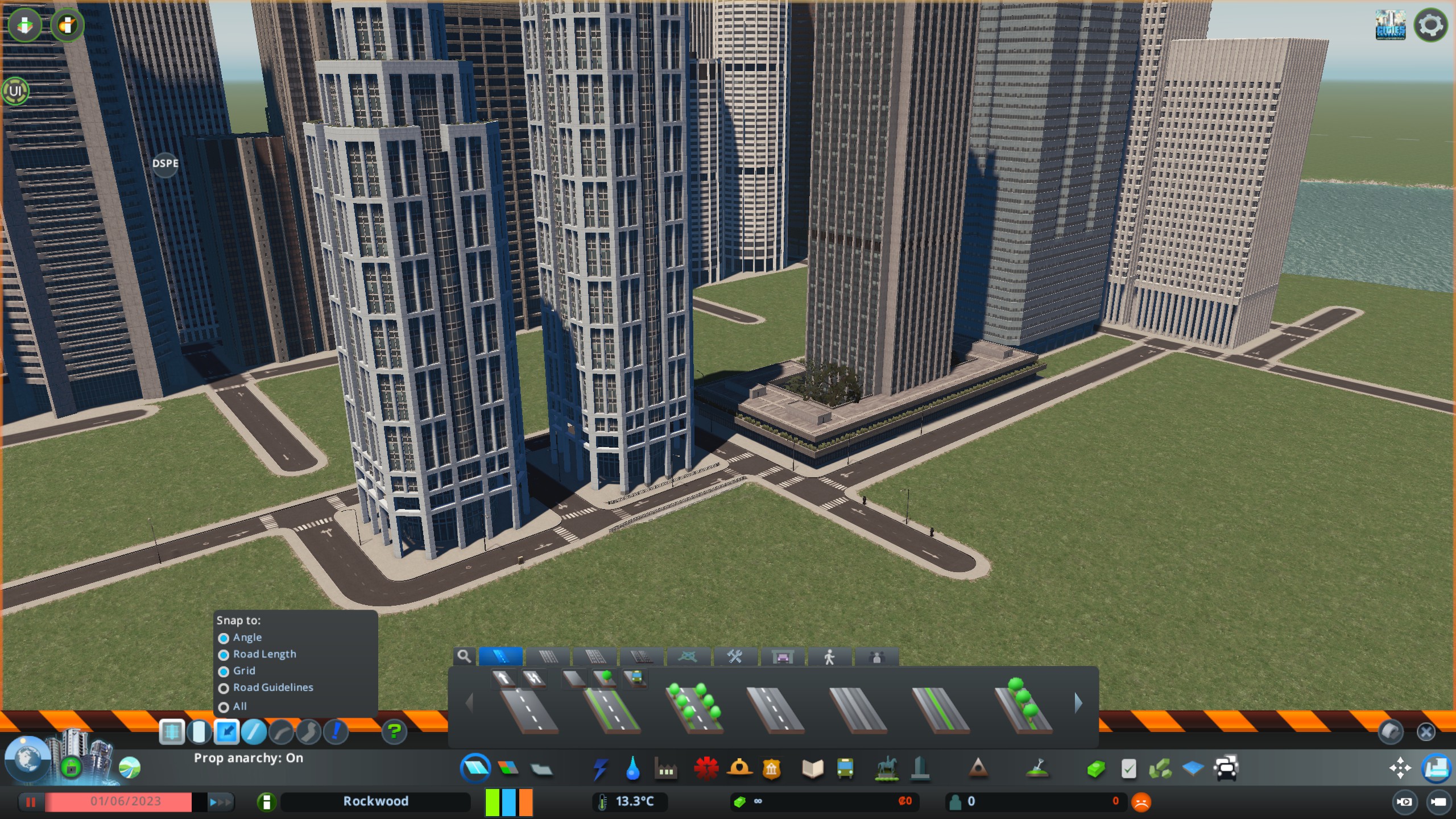Filter roads by one-way arrow
The width and height of the screenshot is (1456, 819).
coord(504,678)
